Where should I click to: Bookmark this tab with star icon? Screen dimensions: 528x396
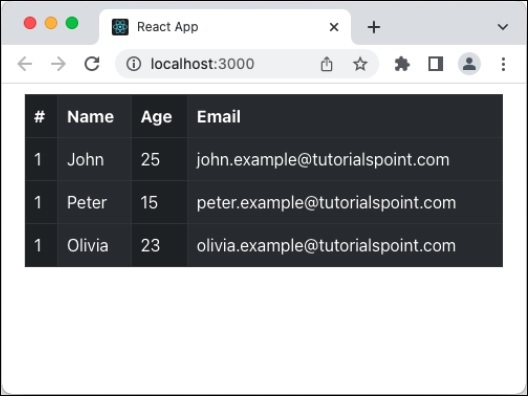tap(360, 64)
